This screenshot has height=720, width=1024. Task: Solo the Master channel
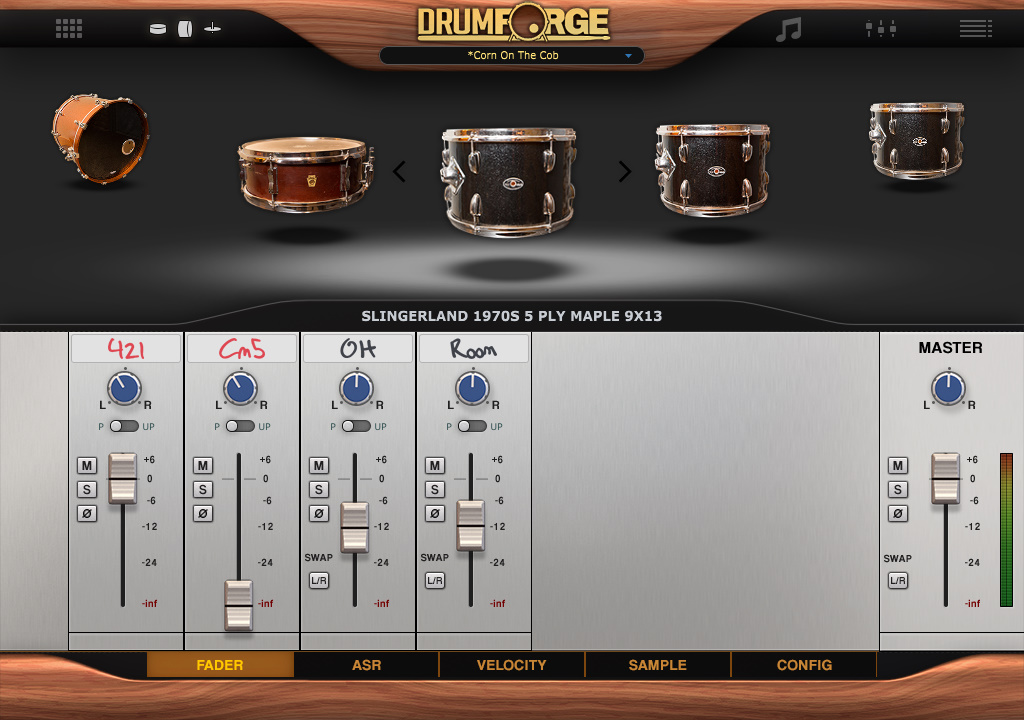pos(898,489)
